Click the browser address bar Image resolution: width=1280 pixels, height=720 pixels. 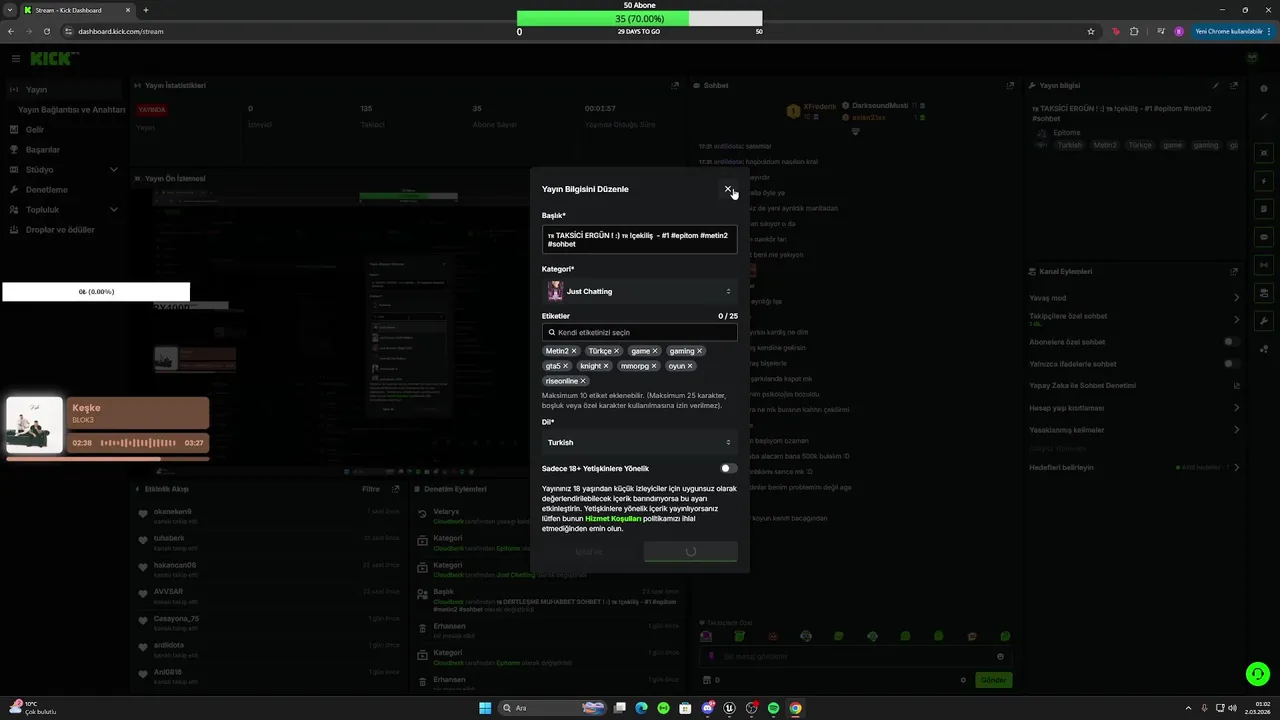pyautogui.click(x=580, y=31)
